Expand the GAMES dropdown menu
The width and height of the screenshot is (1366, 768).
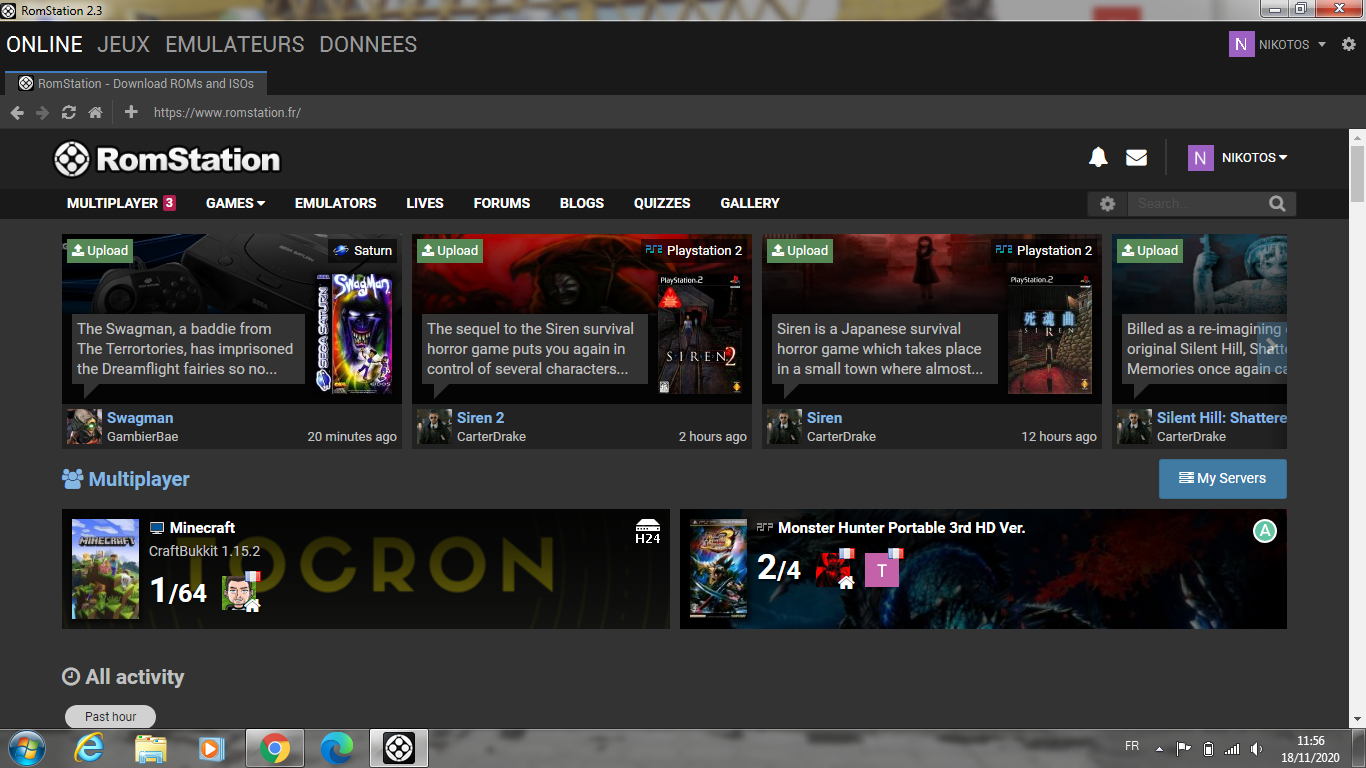(x=235, y=203)
